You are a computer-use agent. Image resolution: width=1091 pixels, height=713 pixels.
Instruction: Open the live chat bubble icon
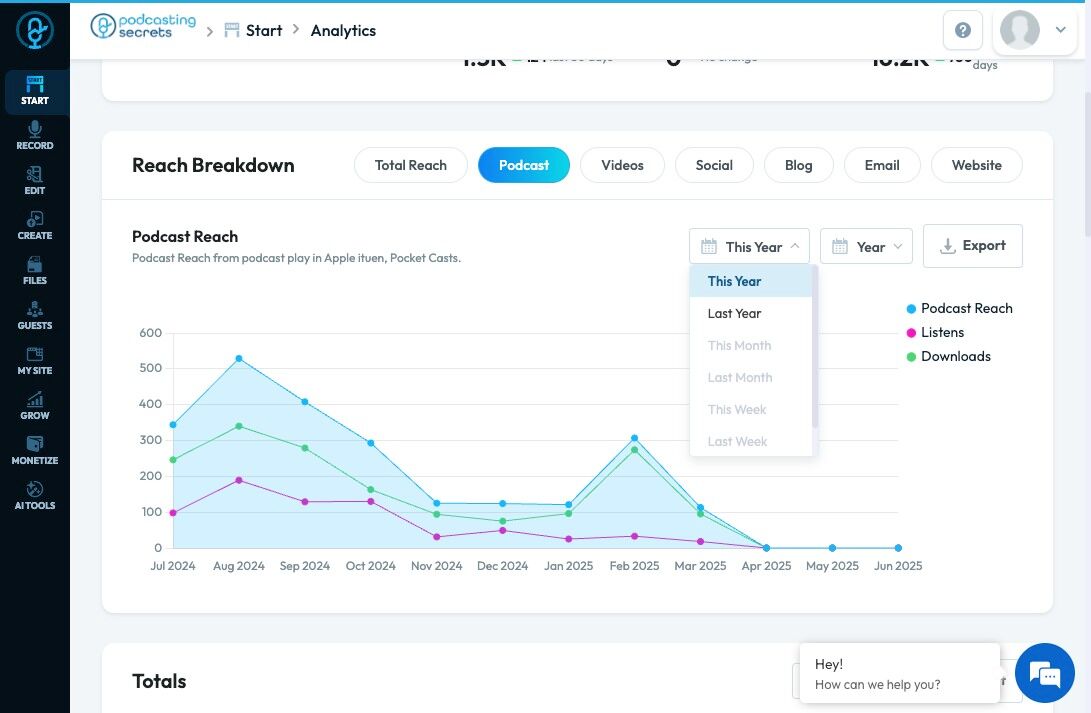[x=1044, y=673]
